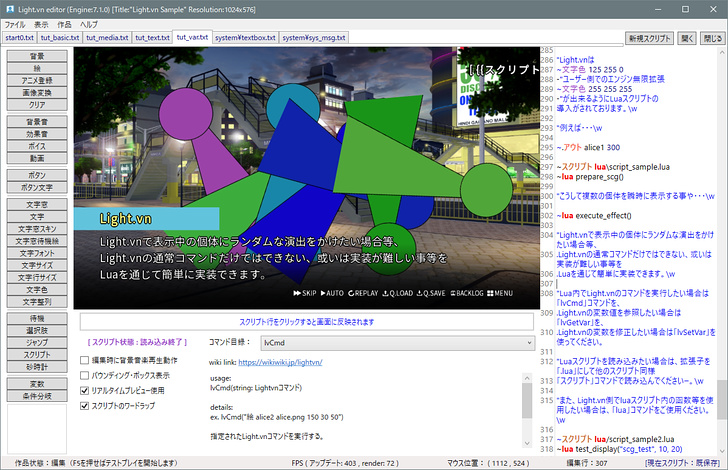Click scroll-down arrow in usage details box

[x=527, y=443]
